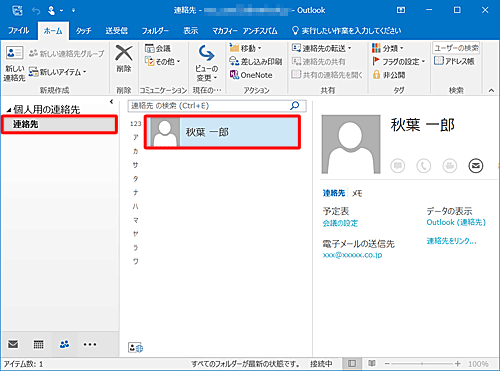Switch to メモ tab in the contact card

pos(357,193)
